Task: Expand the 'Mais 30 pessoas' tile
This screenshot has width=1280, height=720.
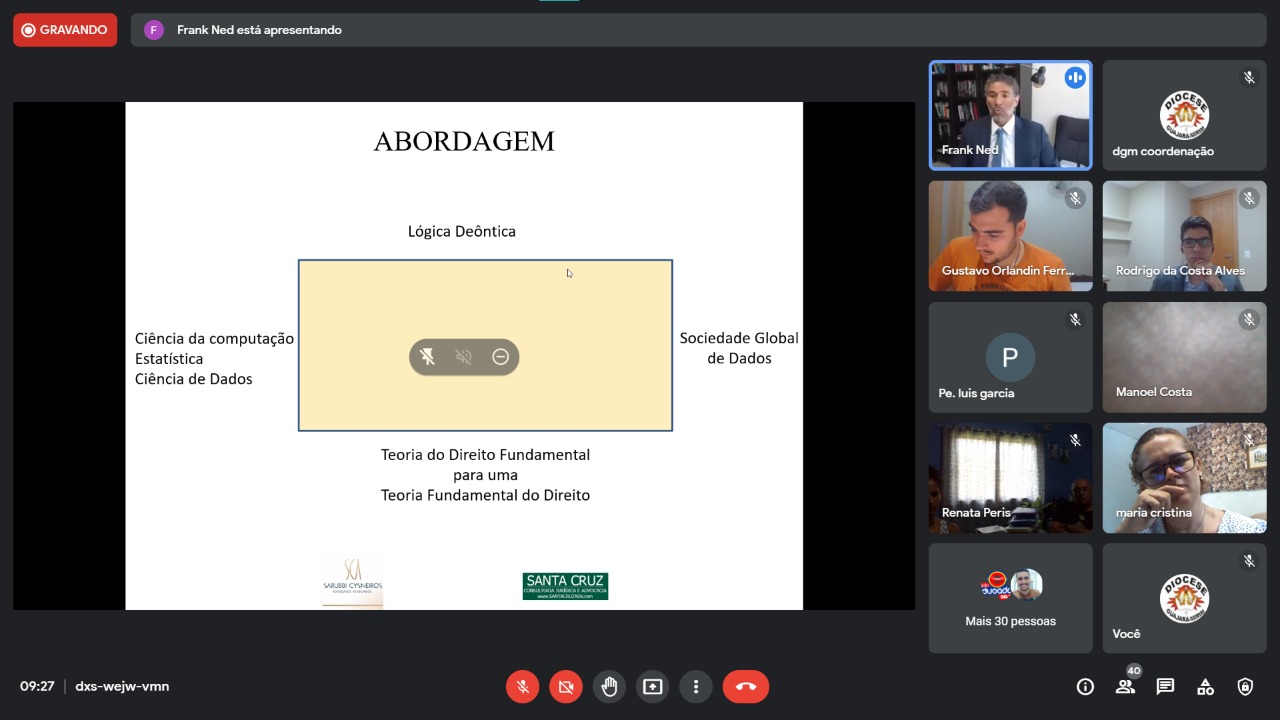Action: pos(1010,598)
